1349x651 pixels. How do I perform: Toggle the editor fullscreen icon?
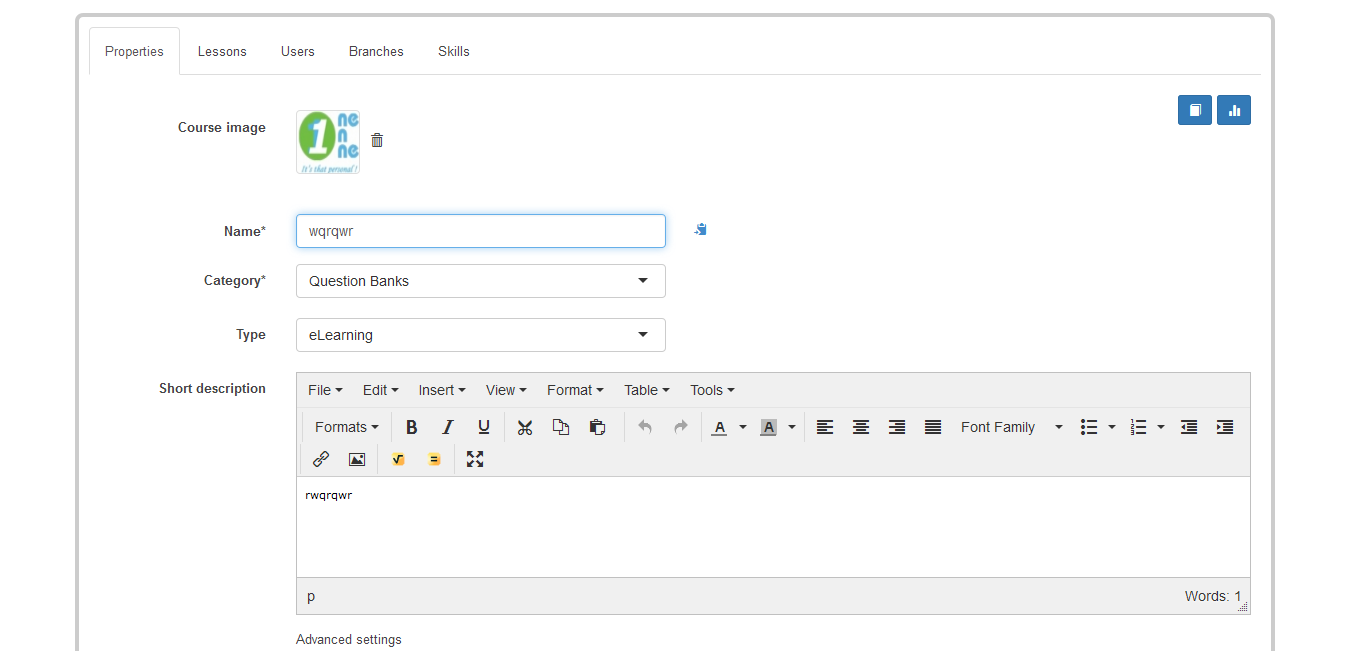tap(475, 459)
